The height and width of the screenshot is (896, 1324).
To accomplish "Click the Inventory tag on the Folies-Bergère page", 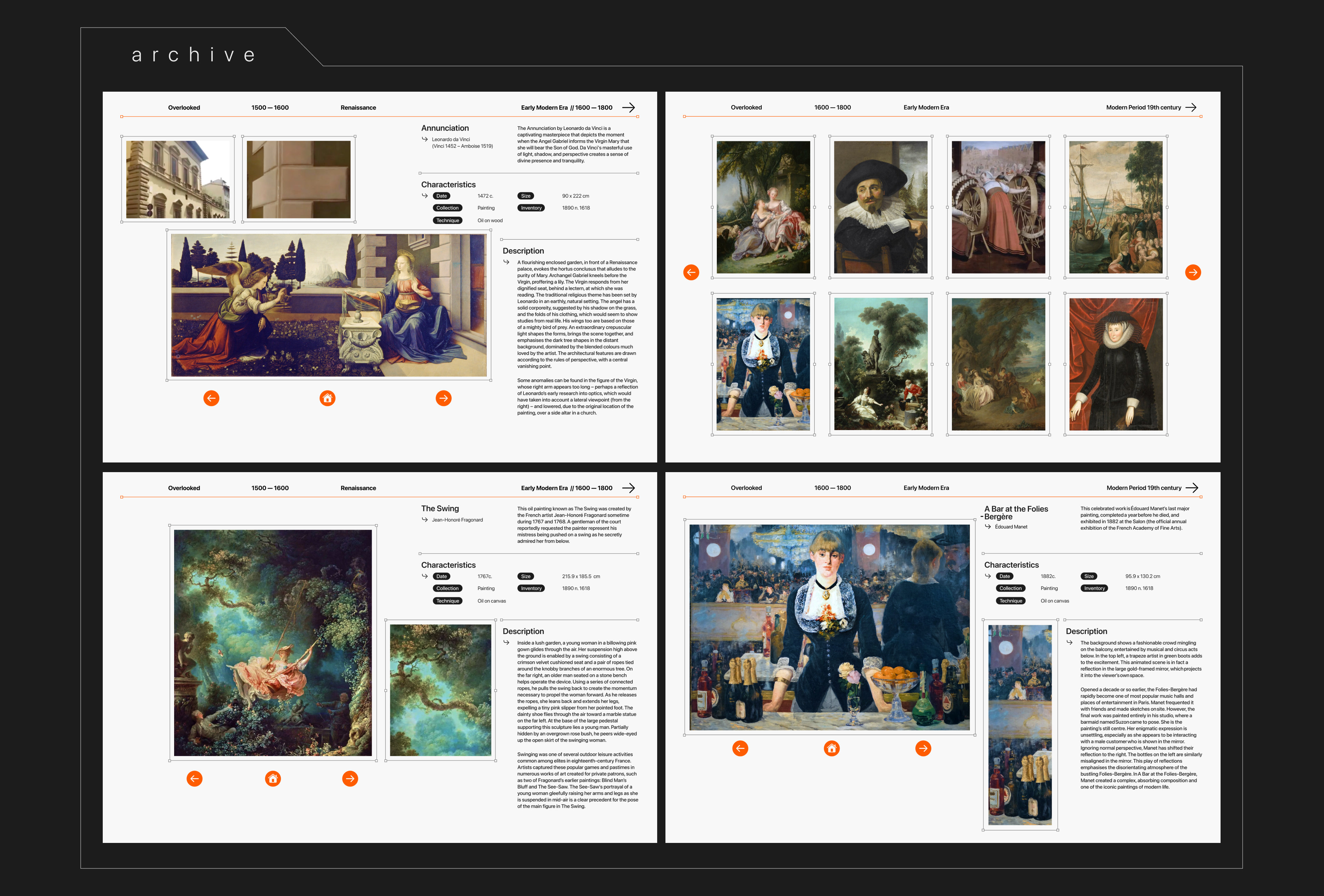I will tap(1094, 588).
